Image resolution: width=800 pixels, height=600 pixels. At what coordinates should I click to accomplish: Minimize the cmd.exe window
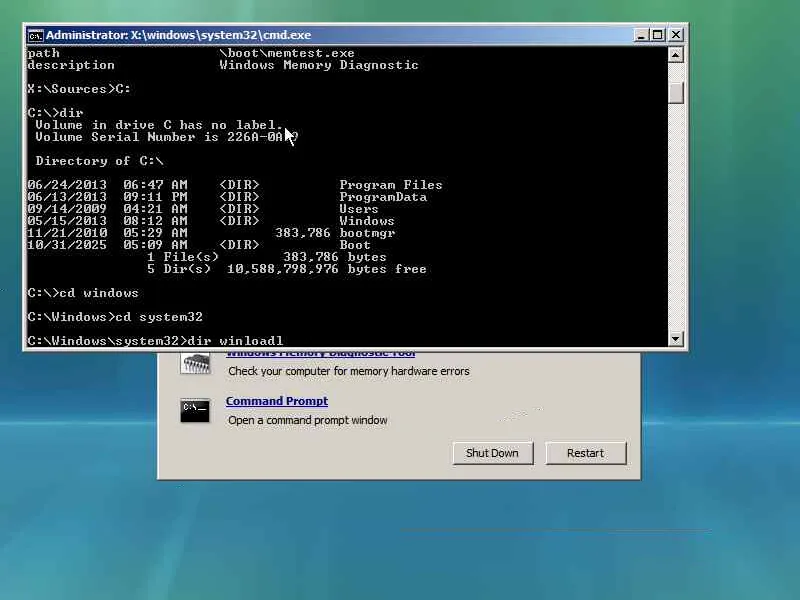641,35
